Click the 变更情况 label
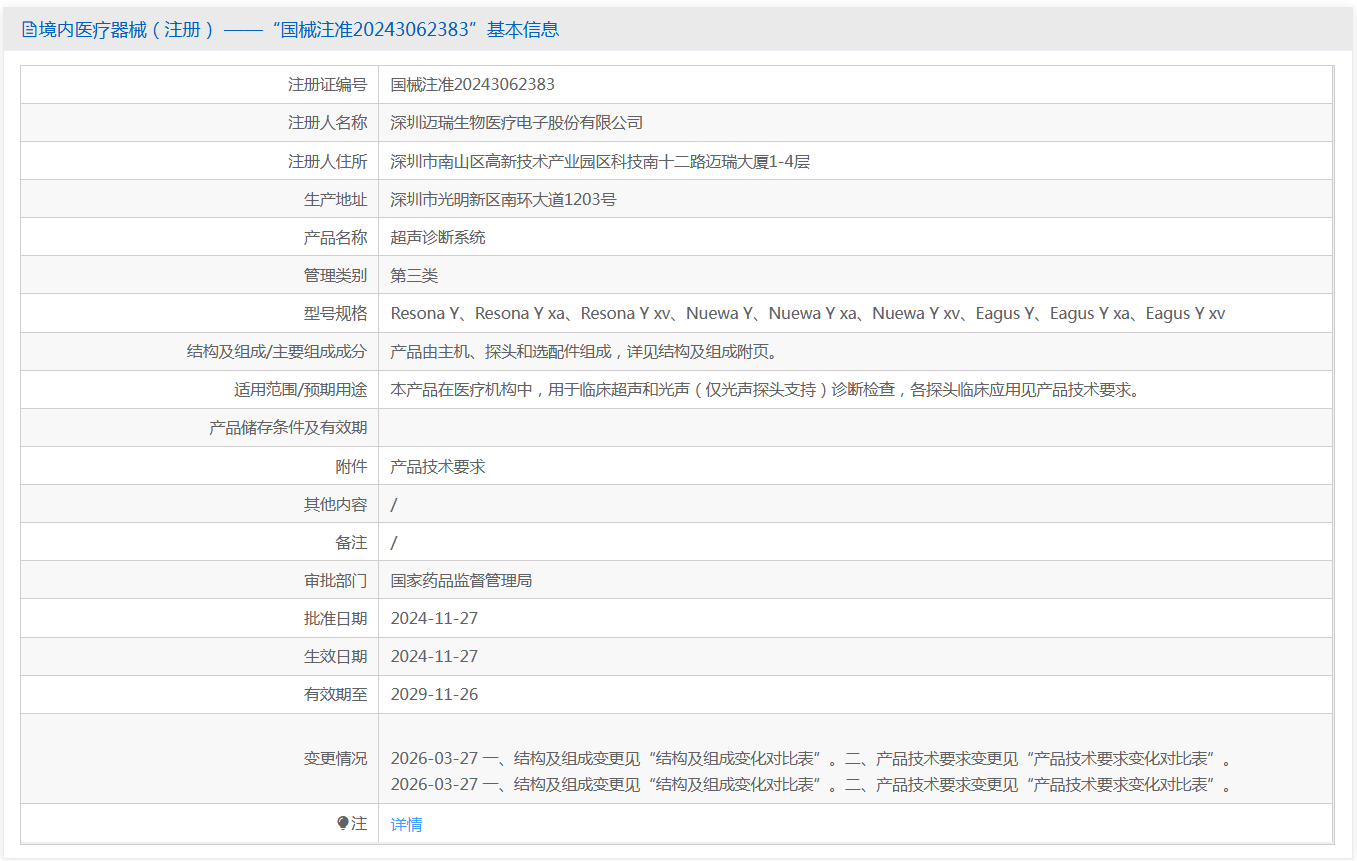The image size is (1357, 861). pyautogui.click(x=335, y=758)
